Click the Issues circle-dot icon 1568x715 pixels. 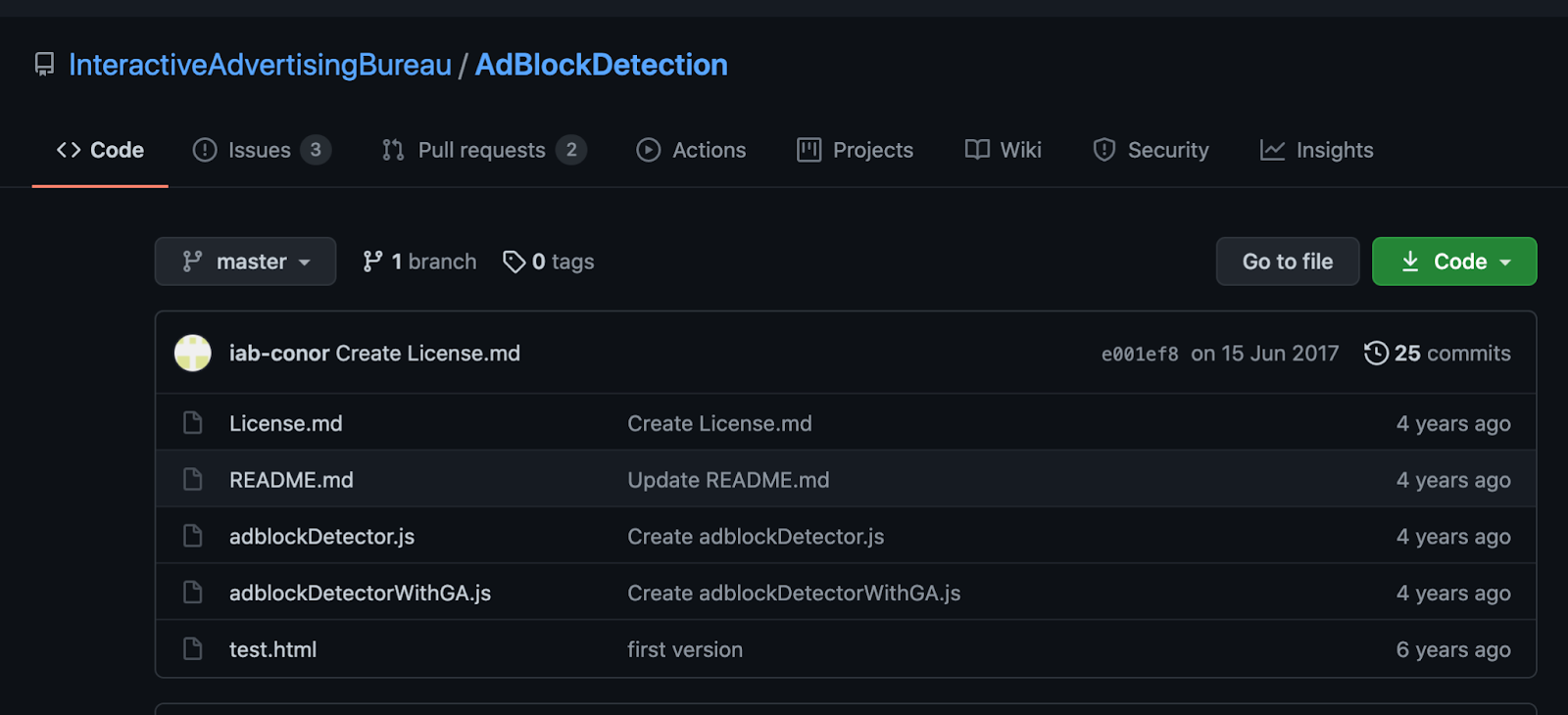point(205,150)
